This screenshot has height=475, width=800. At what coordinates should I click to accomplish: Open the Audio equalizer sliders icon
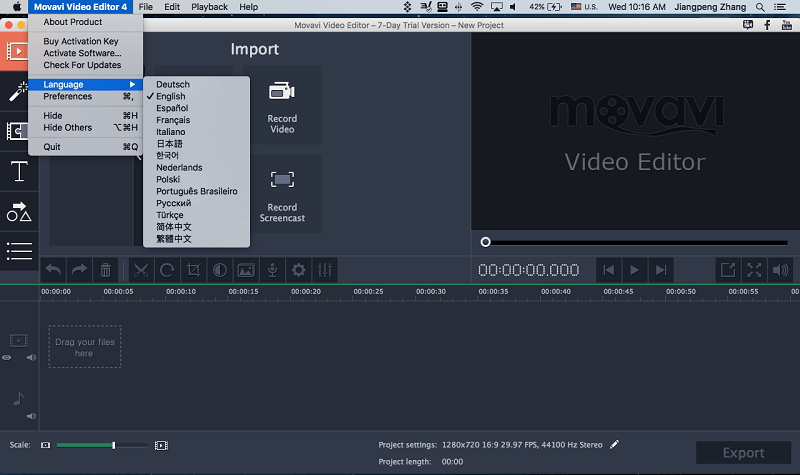coord(325,270)
